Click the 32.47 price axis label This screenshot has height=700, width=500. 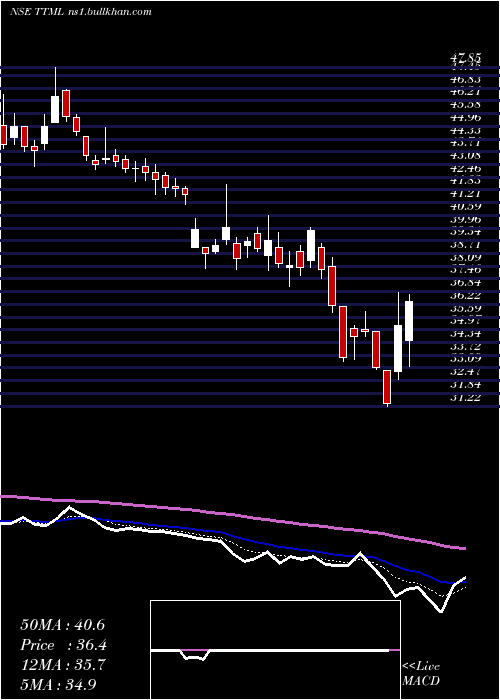pyautogui.click(x=465, y=371)
